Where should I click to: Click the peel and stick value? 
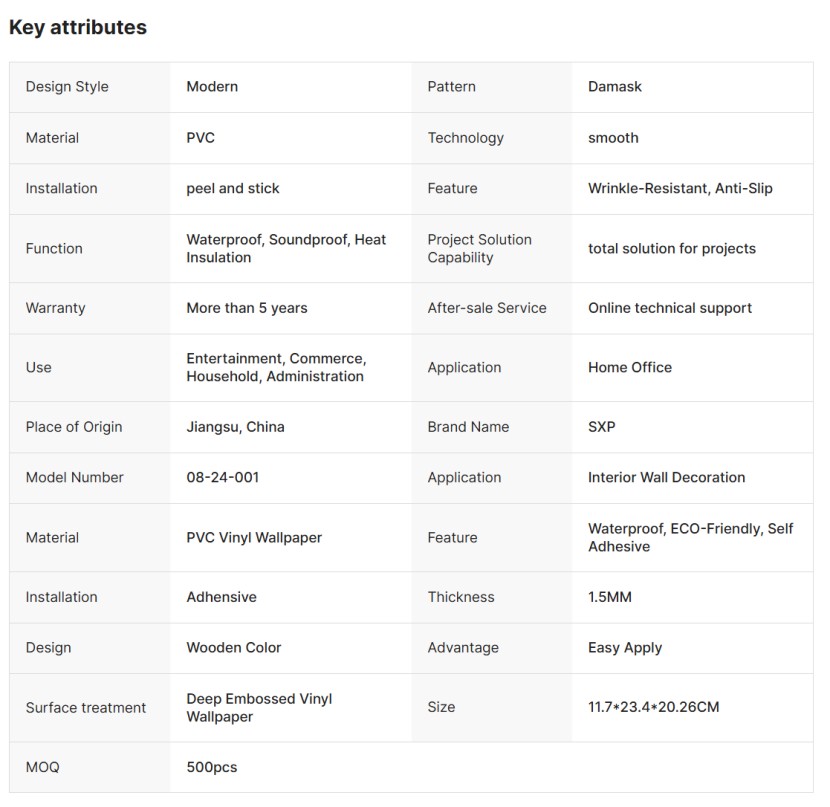(233, 188)
